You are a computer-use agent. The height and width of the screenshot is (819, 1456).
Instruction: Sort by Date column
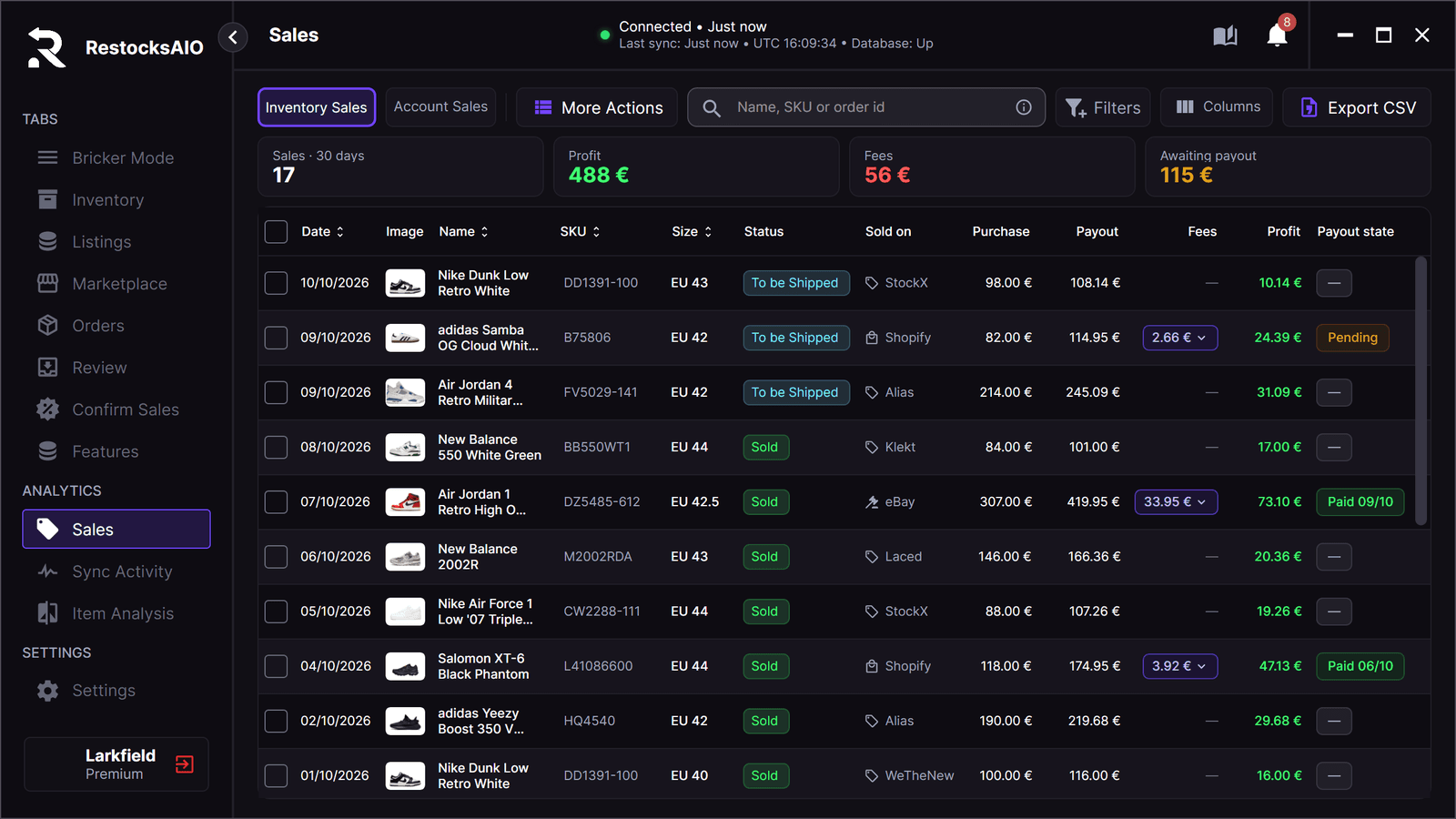pyautogui.click(x=323, y=232)
